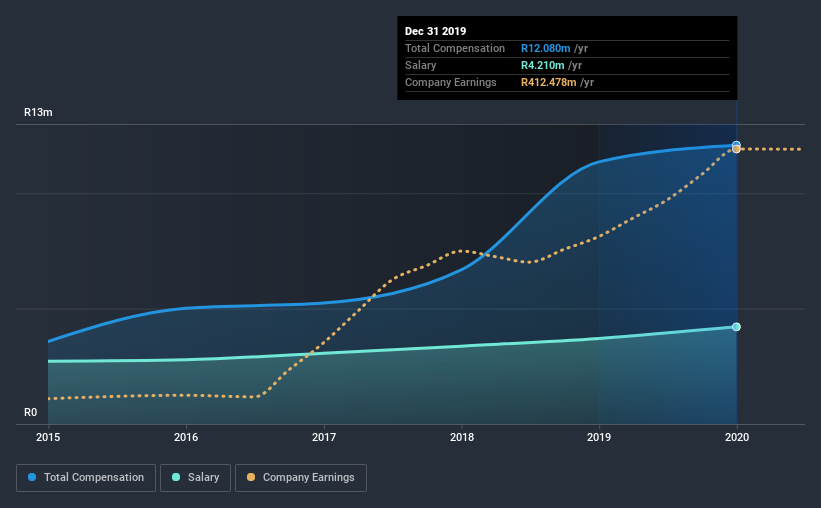Click the 2017 x-axis label

324,437
